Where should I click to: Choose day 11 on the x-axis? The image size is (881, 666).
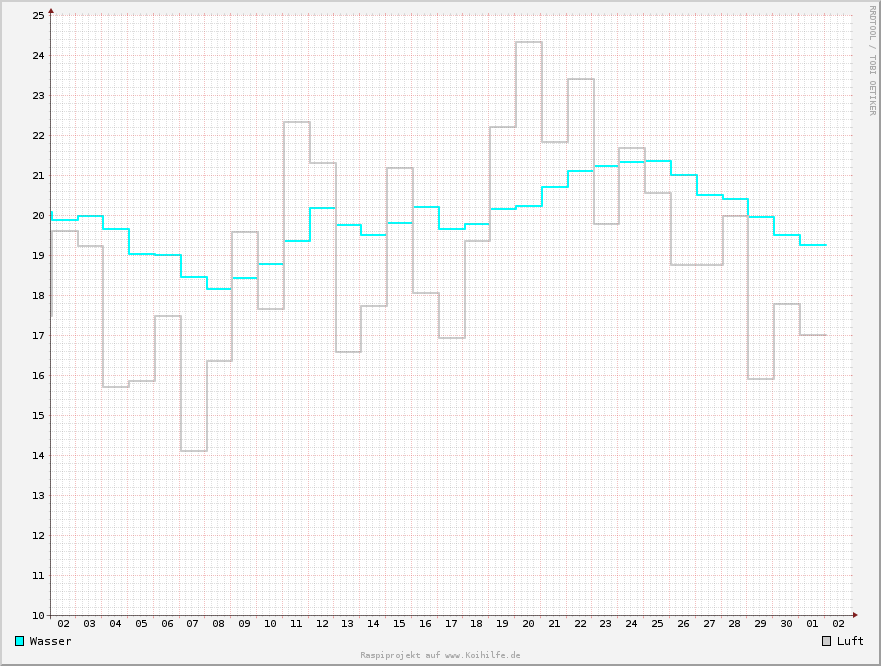296,624
